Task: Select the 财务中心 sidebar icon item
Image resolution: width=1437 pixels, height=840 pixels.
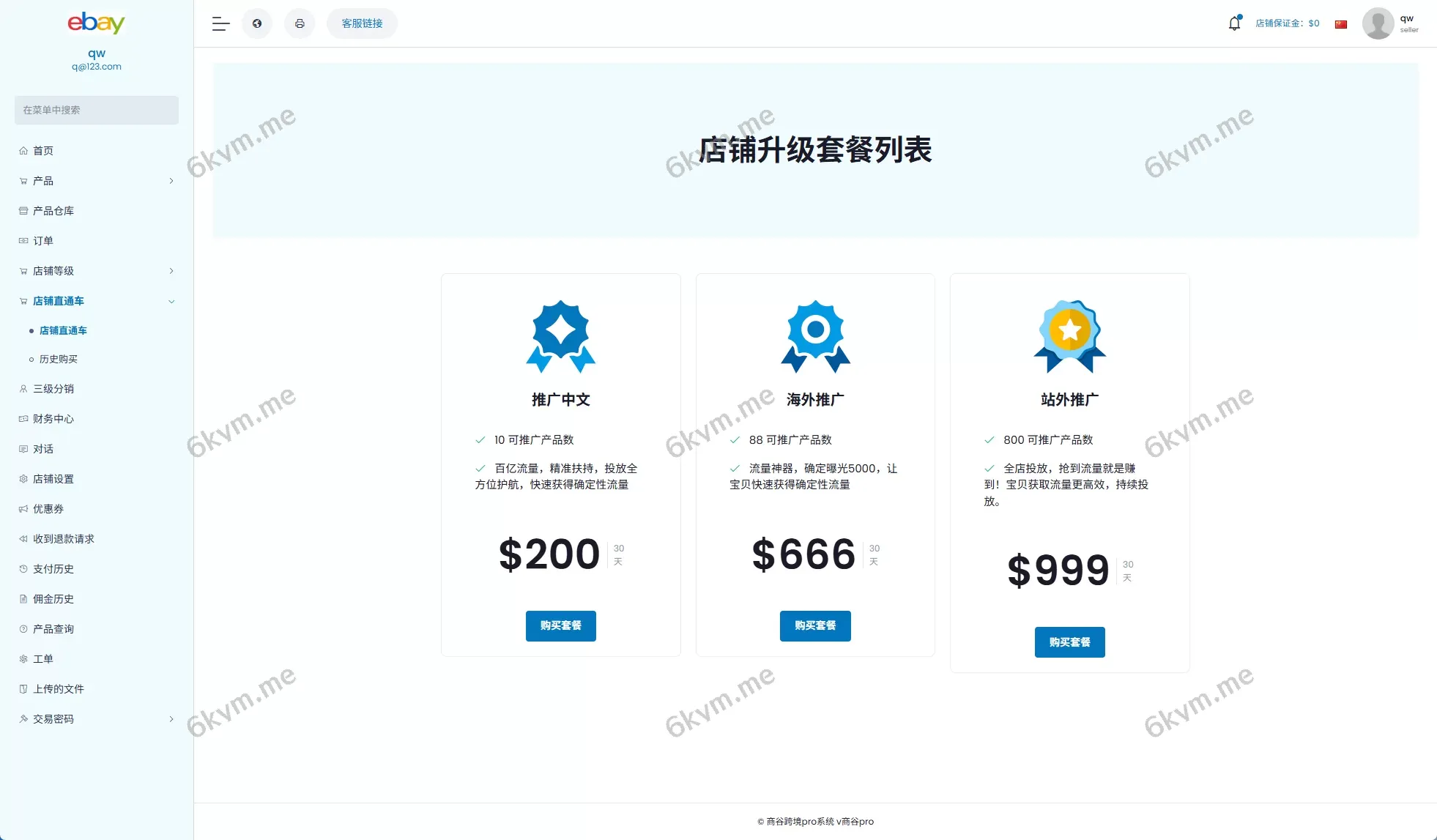Action: click(23, 419)
